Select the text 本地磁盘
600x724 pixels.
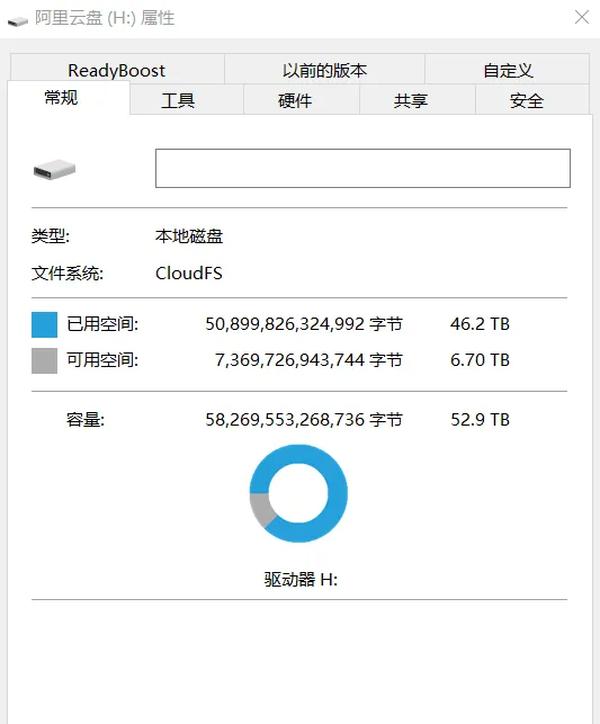[x=189, y=236]
